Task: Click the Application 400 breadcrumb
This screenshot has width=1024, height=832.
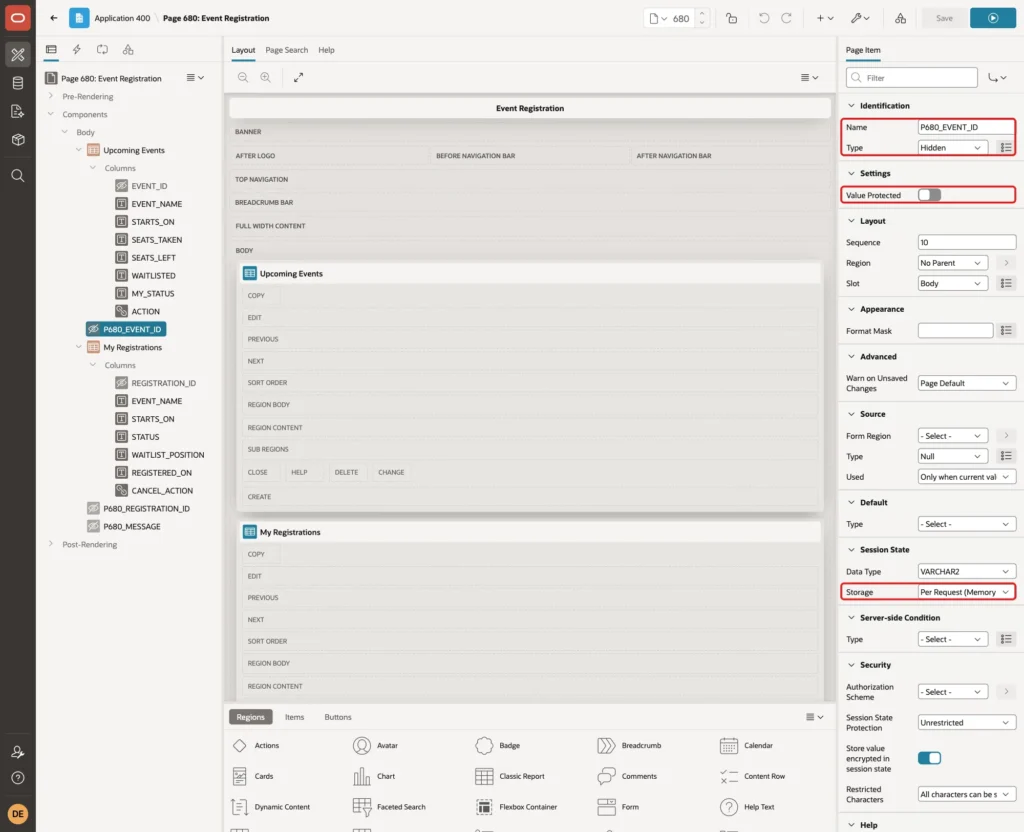Action: [x=122, y=18]
